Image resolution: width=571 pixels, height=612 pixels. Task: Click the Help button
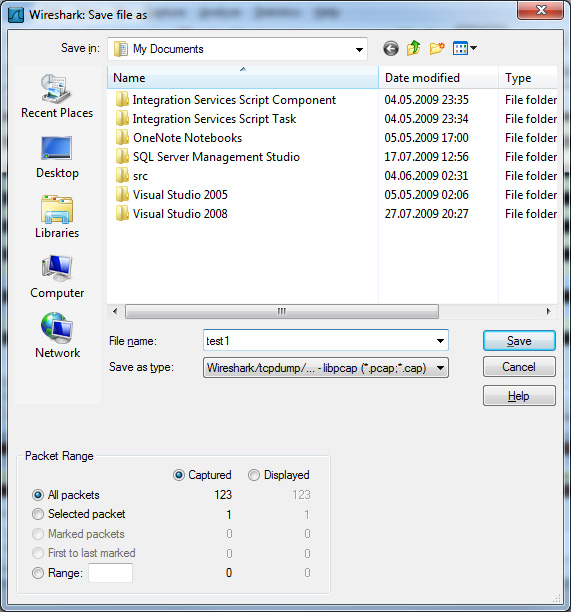[x=519, y=396]
